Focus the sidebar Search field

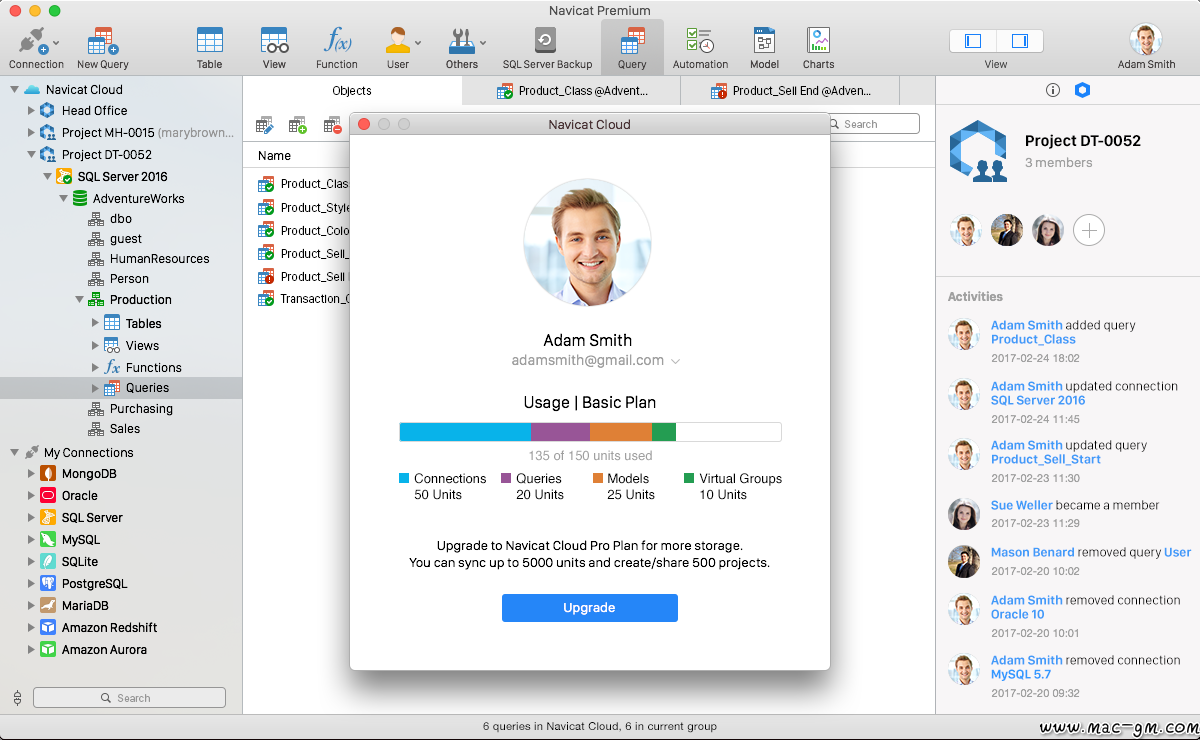pyautogui.click(x=129, y=698)
